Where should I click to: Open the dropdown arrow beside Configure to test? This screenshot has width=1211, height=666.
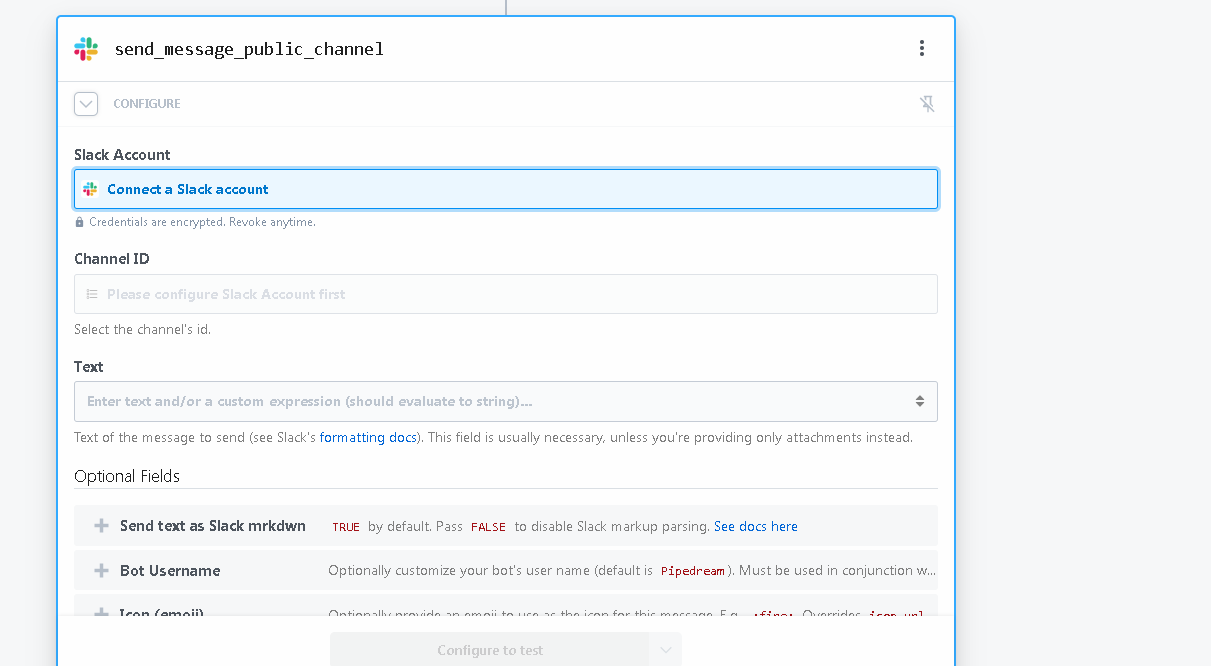pos(666,650)
